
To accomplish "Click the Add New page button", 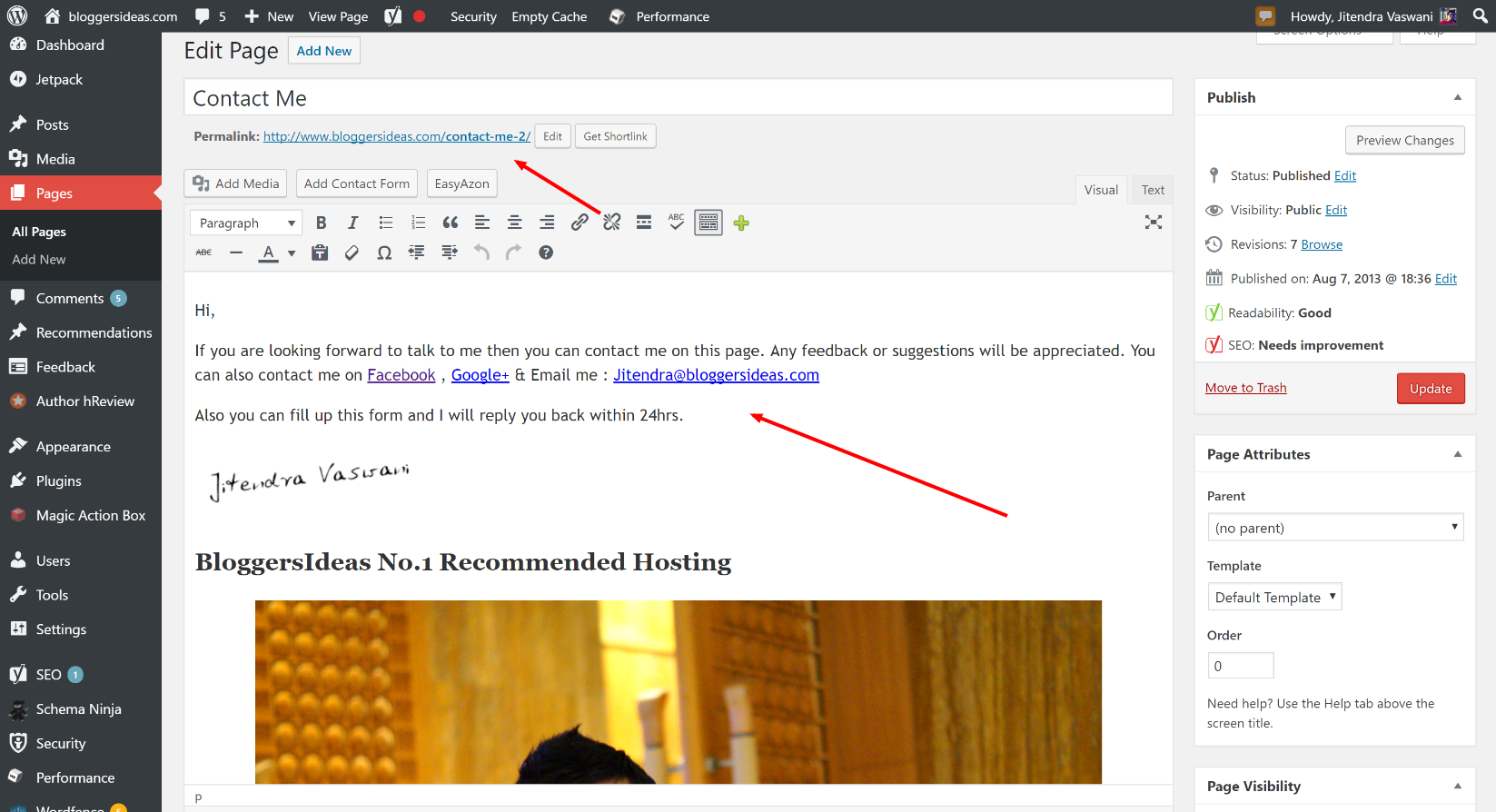I will pos(324,51).
